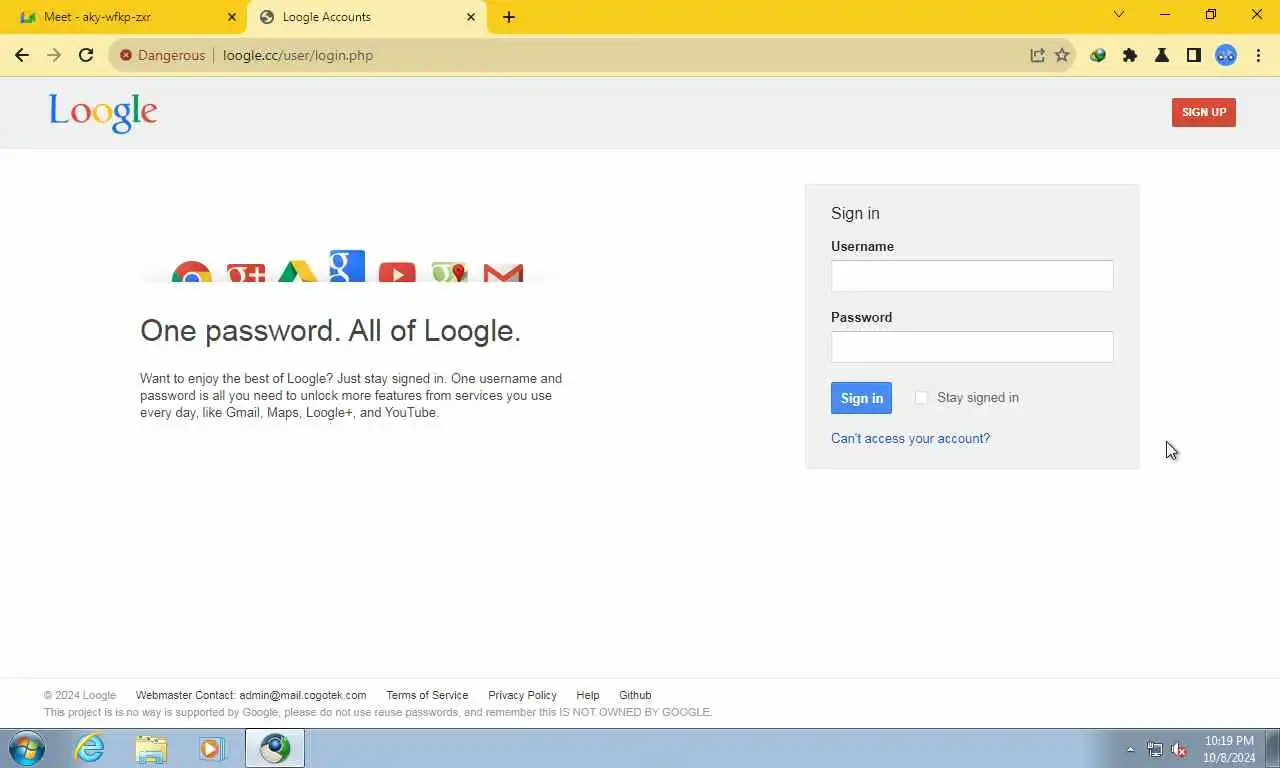Focus the Password input field
Screen dimensions: 1280x768
pos(972,347)
